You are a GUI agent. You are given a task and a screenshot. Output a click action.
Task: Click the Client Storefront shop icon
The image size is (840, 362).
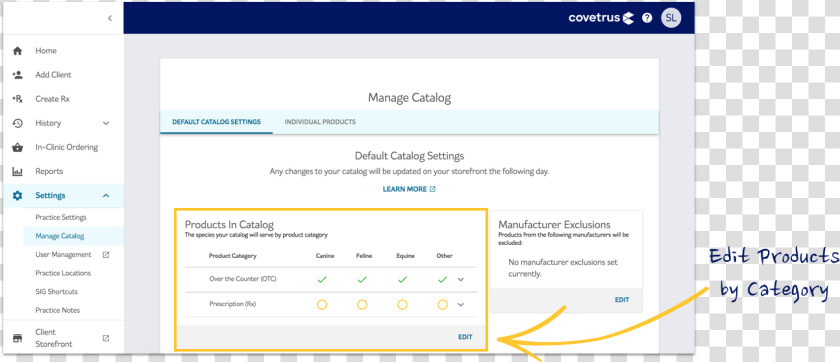pos(18,338)
